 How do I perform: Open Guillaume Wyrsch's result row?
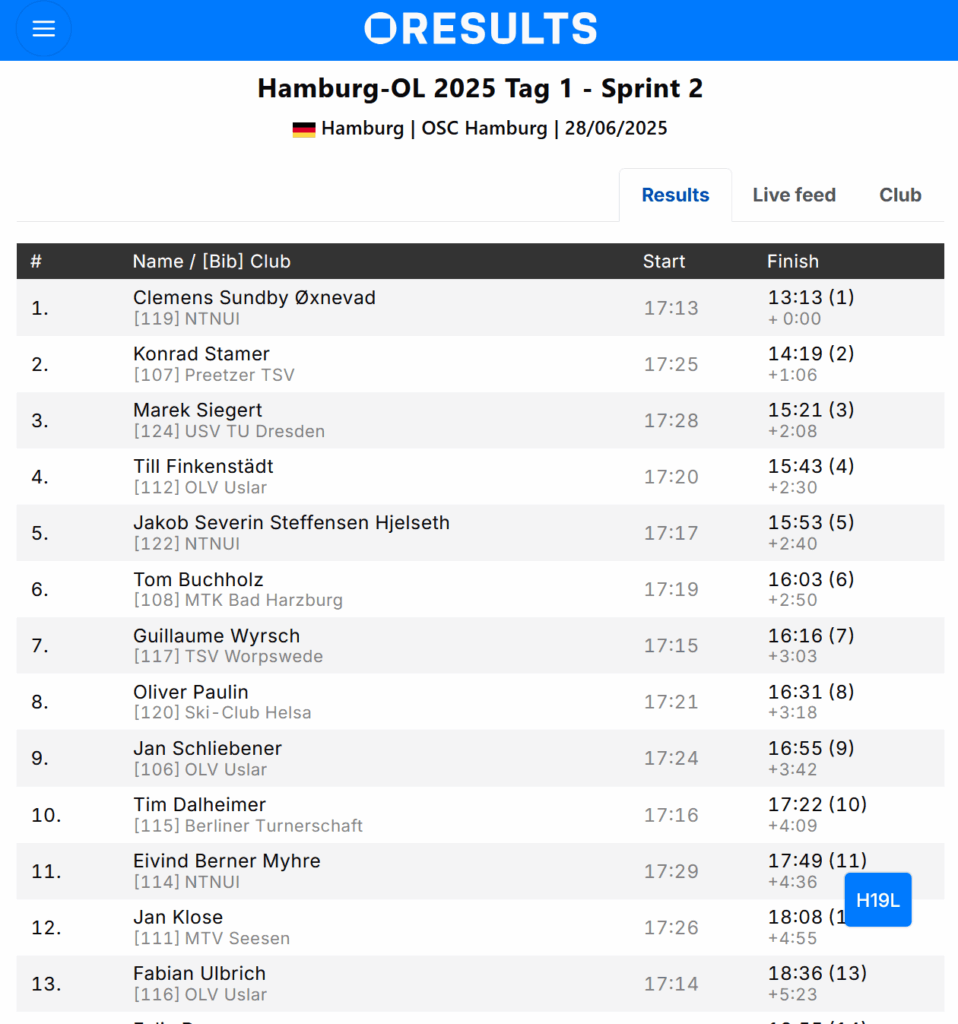pyautogui.click(x=480, y=645)
